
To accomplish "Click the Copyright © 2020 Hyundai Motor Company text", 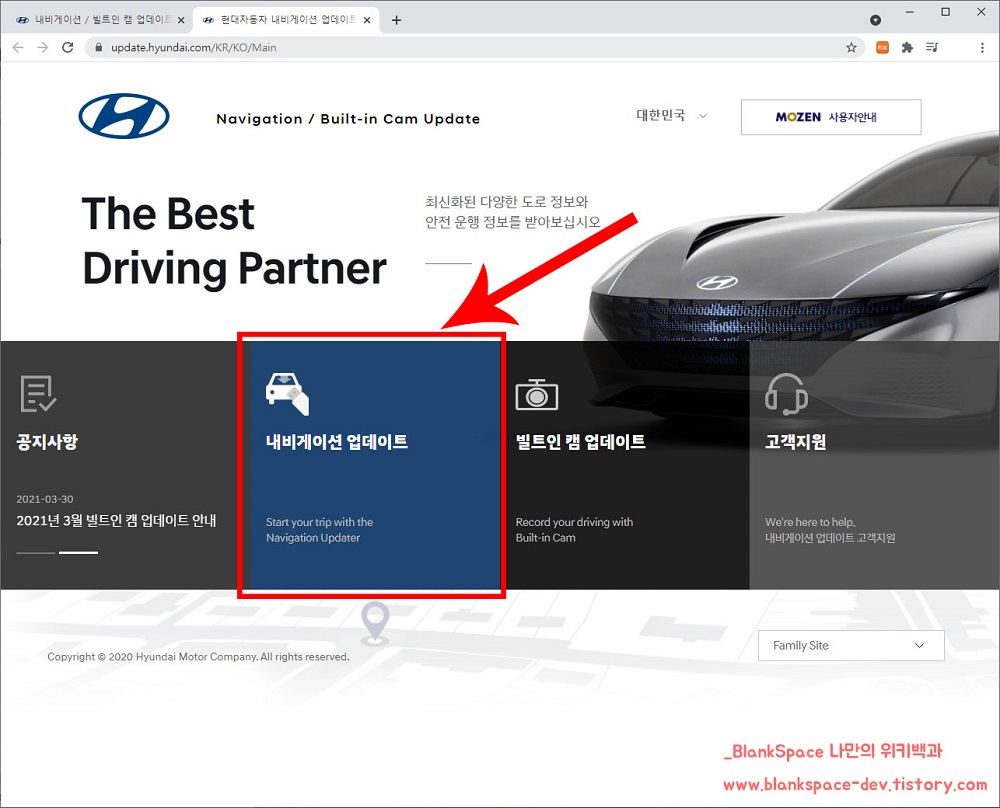I will click(198, 657).
